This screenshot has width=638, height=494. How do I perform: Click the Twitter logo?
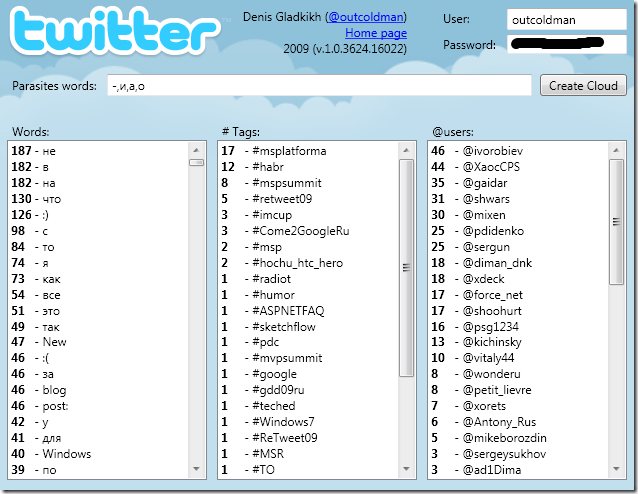[115, 33]
